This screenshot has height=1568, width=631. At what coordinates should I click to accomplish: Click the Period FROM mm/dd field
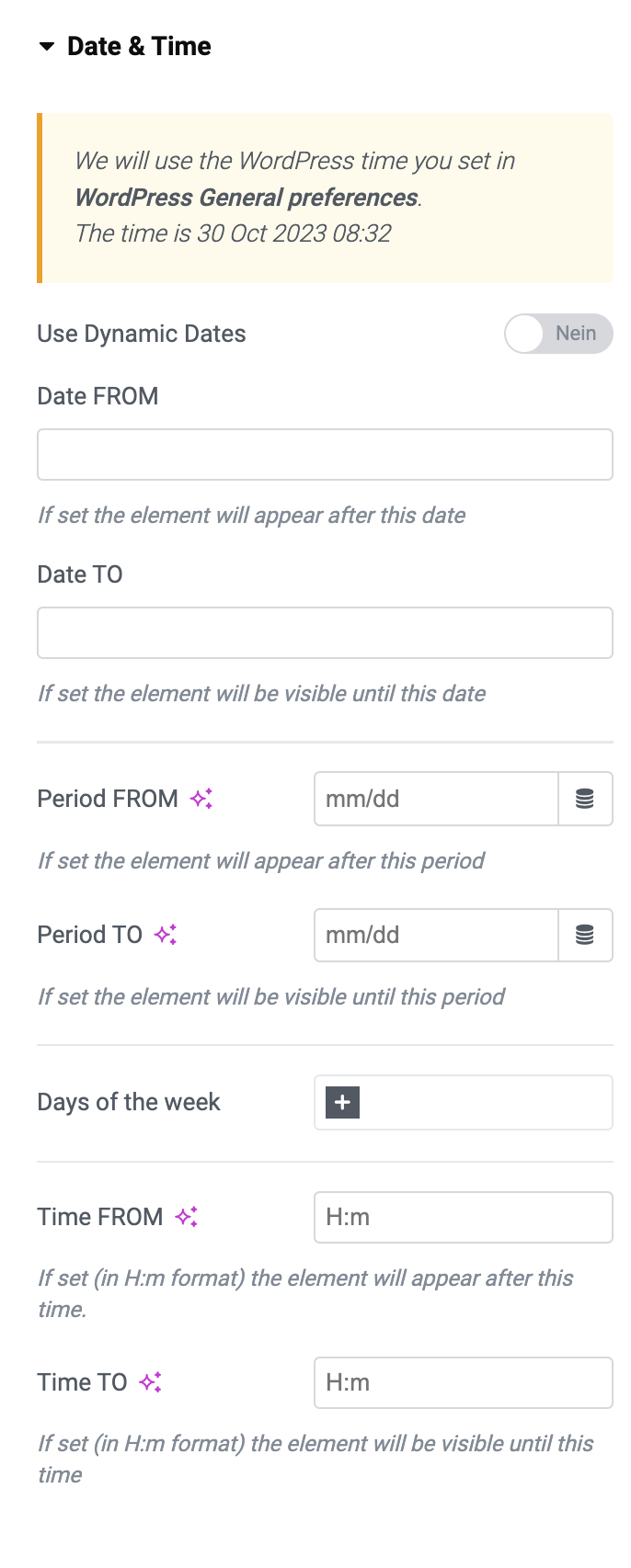[x=436, y=799]
